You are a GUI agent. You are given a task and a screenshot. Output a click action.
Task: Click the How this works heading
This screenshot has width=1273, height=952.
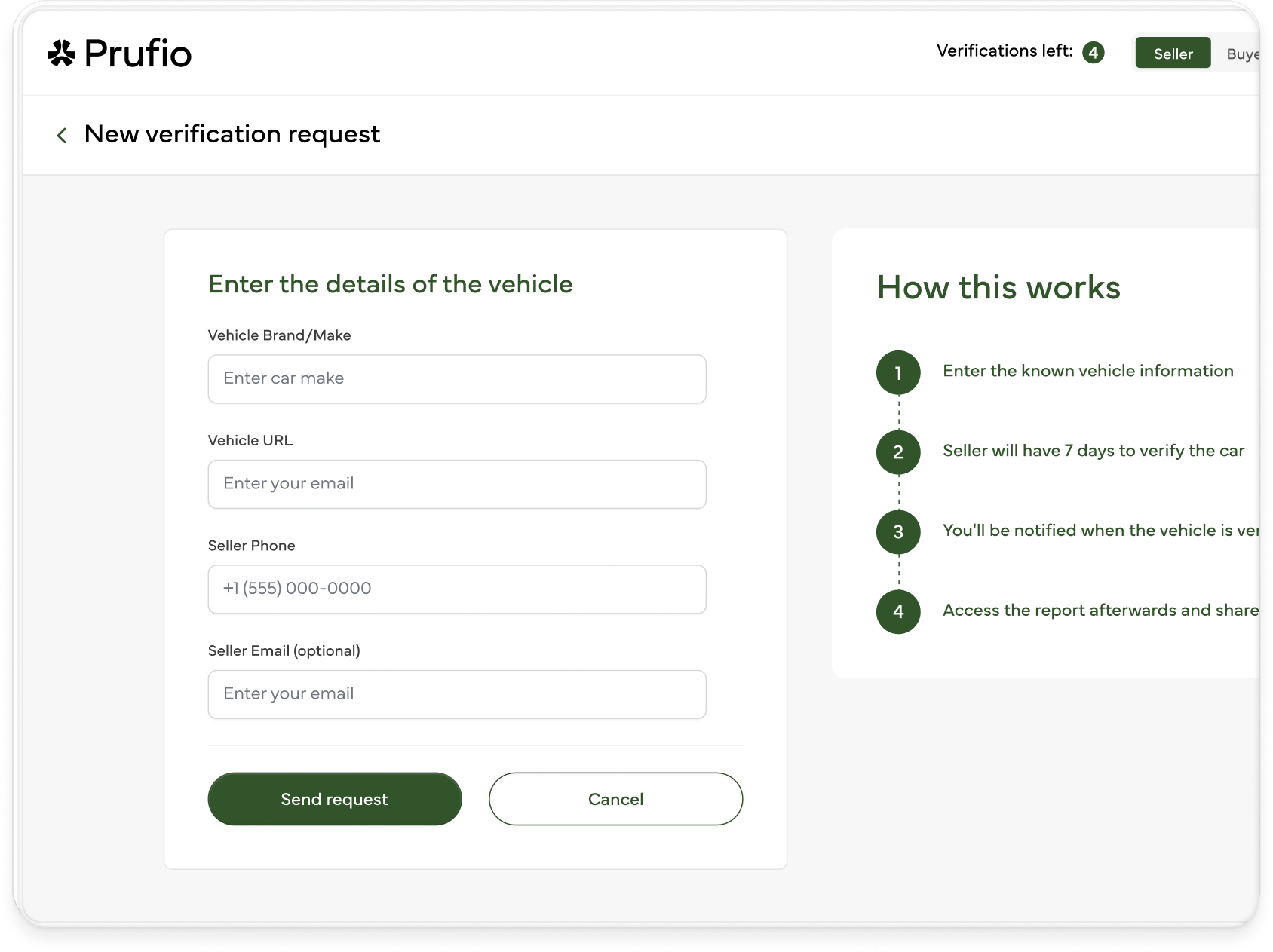998,288
